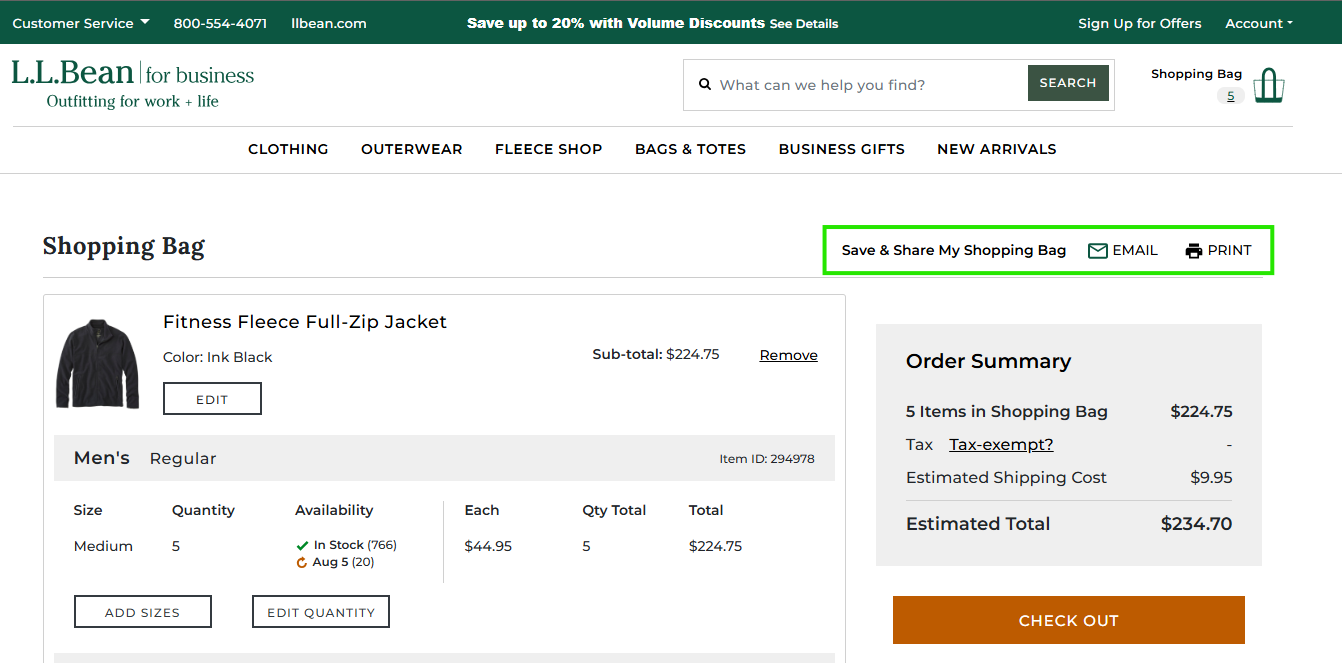Image resolution: width=1342 pixels, height=663 pixels.
Task: Open the Bags & Totes menu
Action: [x=691, y=149]
